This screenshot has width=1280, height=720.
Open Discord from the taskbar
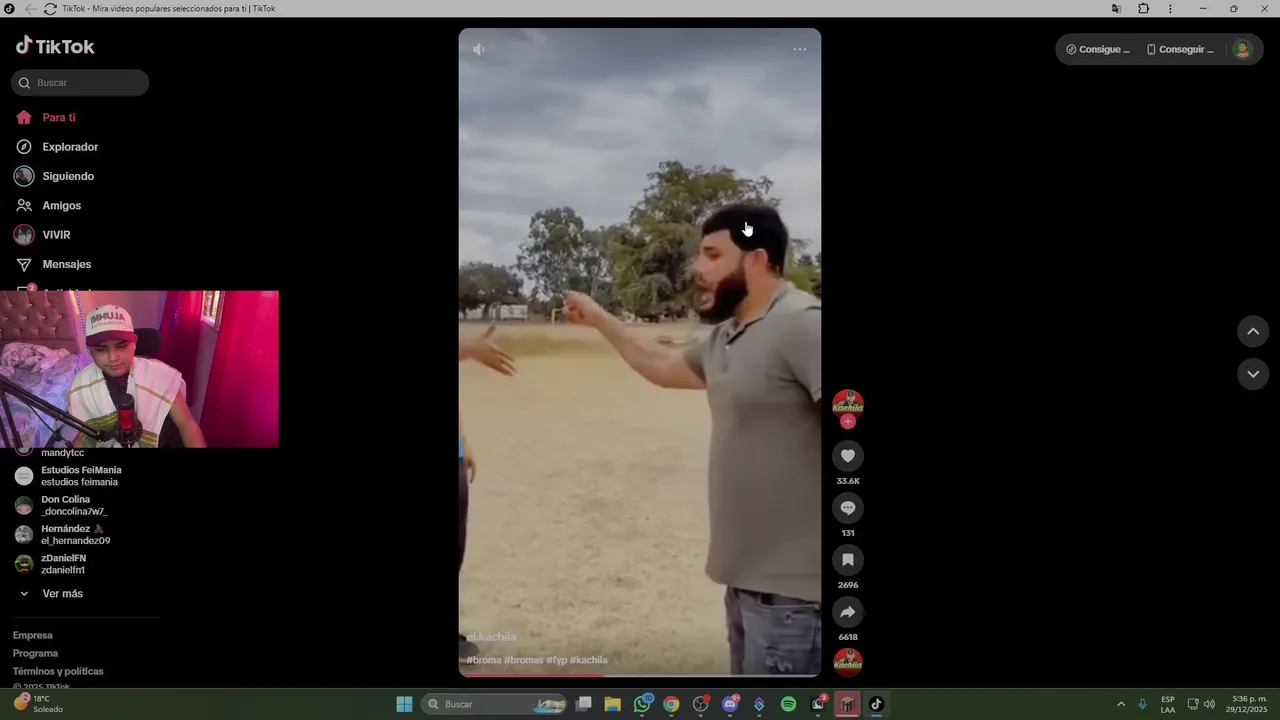(x=730, y=704)
